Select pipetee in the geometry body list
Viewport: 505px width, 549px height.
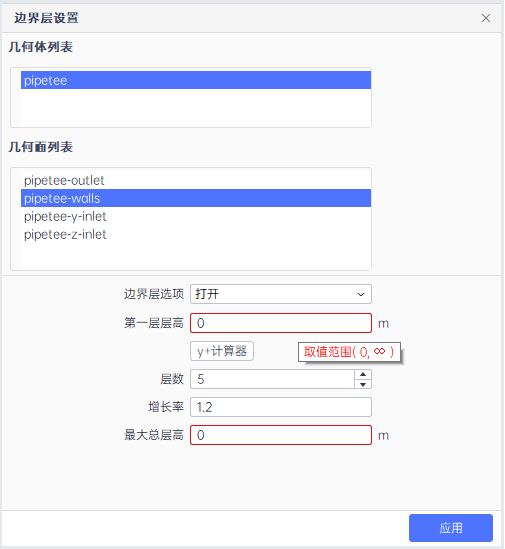[x=196, y=80]
